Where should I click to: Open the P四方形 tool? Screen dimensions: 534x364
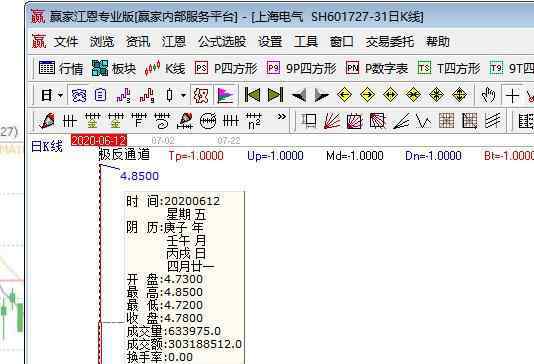point(226,68)
